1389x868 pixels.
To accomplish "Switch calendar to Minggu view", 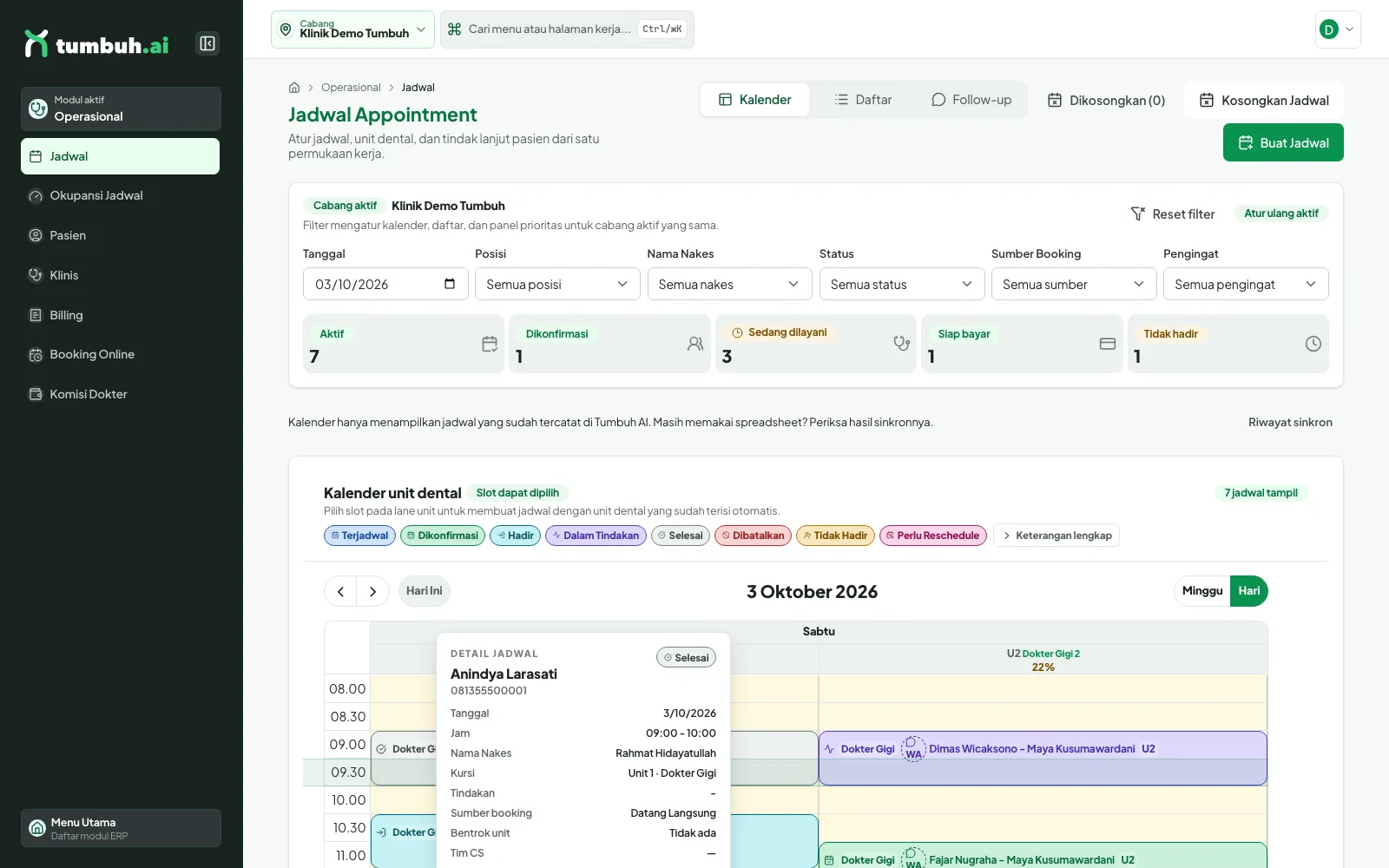I will point(1202,591).
